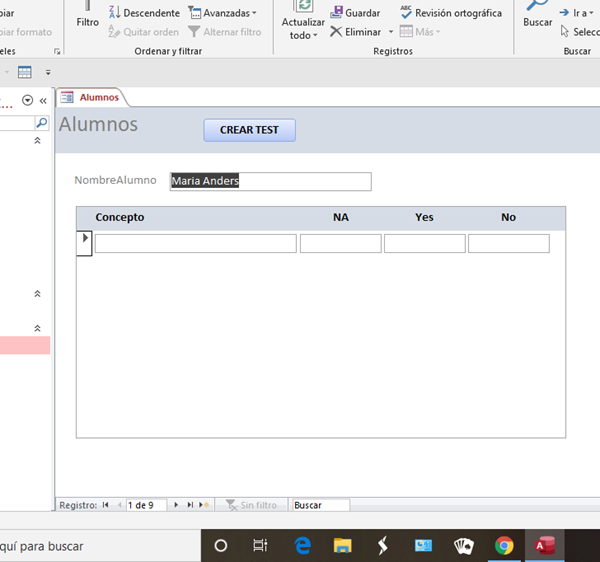Image resolution: width=600 pixels, height=562 pixels.
Task: Click the NombreAlumno field with Maria Anders
Action: coord(270,181)
